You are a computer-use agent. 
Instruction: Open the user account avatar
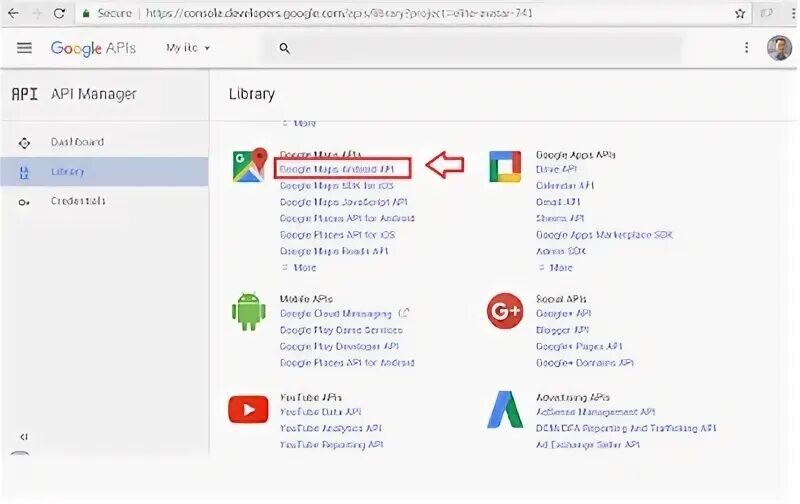point(779,48)
